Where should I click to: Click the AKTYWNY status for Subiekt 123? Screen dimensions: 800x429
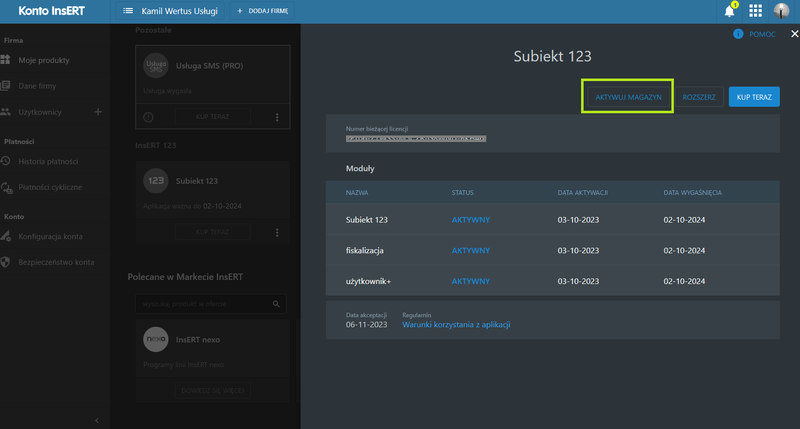[x=470, y=220]
